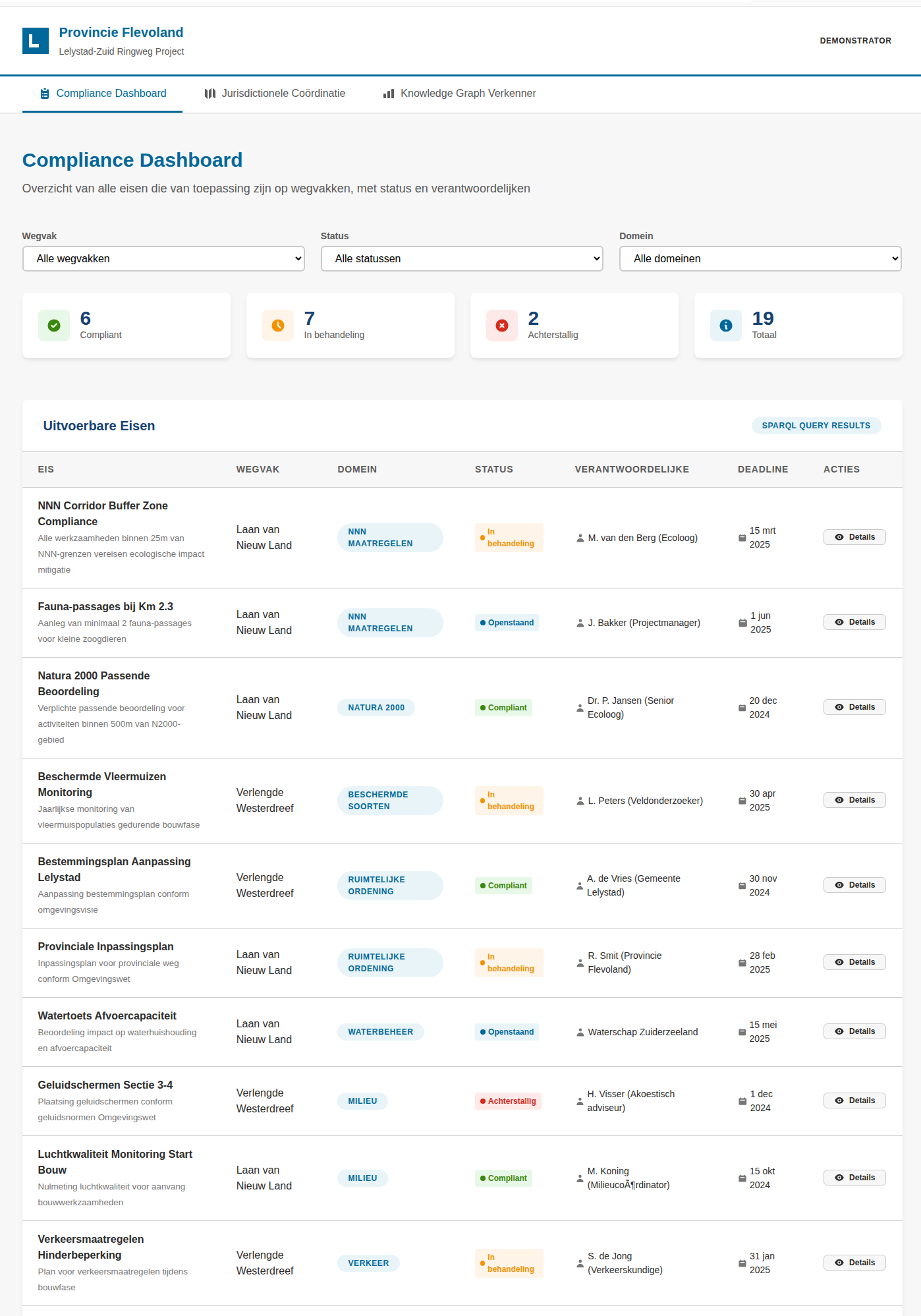Viewport: 921px width, 1316px height.
Task: Click person icon beside H. Visser
Action: [x=580, y=1102]
